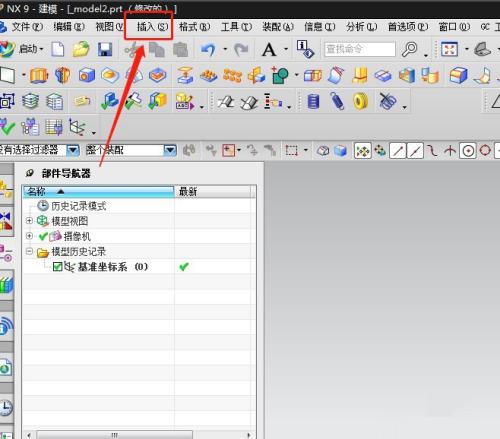Open the 插入 menu

[x=152, y=27]
